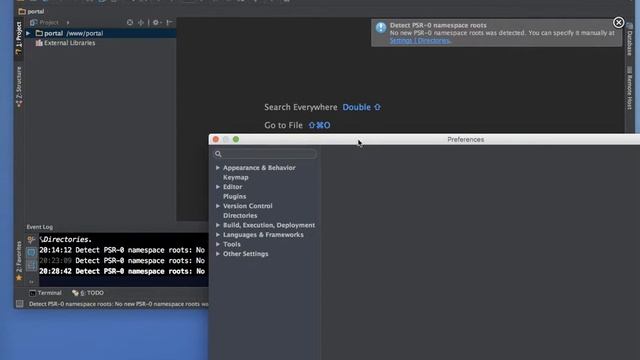
Task: Click the status bar PSR-0 message
Action: click(x=118, y=304)
